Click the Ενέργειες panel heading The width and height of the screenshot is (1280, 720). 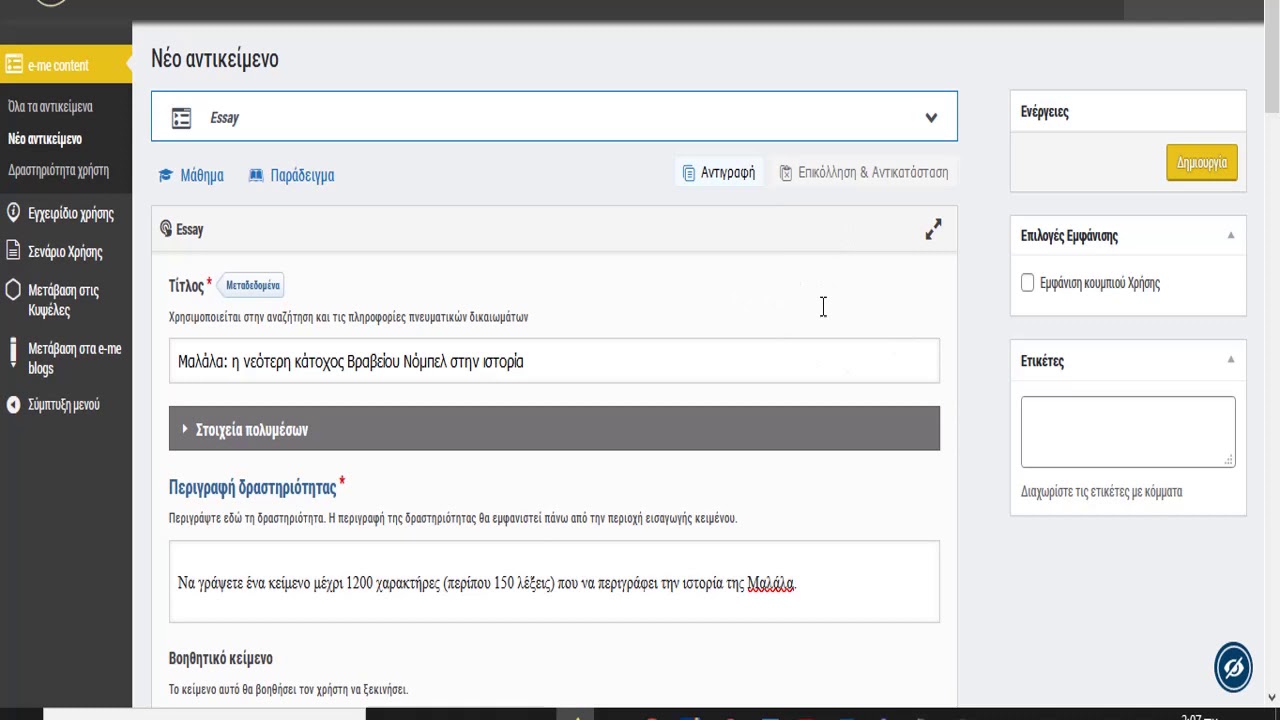coord(1045,112)
